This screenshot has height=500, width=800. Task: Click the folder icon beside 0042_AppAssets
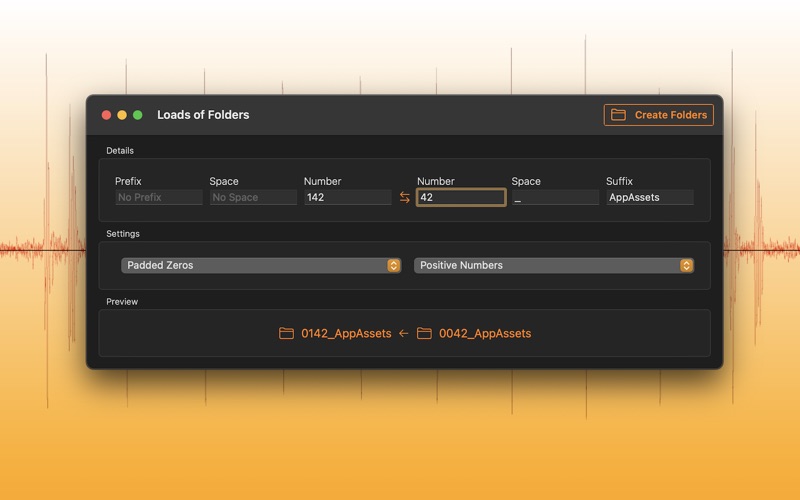click(424, 333)
